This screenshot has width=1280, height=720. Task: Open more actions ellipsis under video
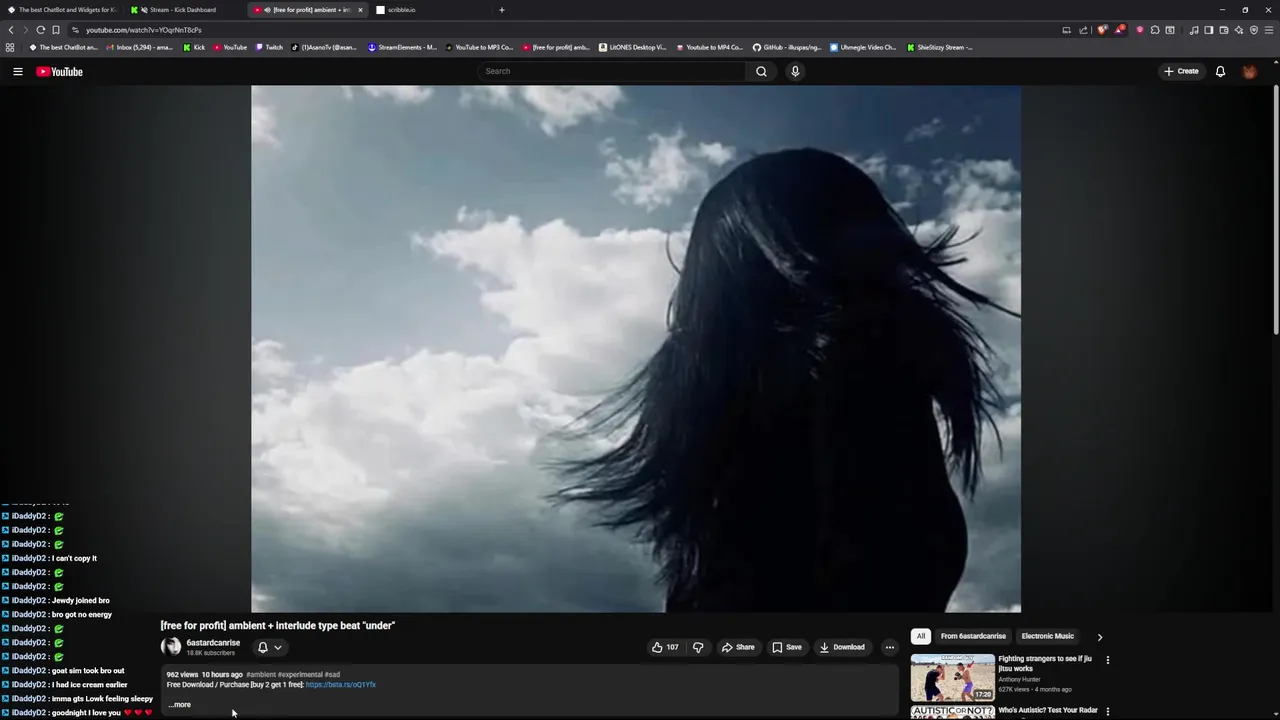889,647
